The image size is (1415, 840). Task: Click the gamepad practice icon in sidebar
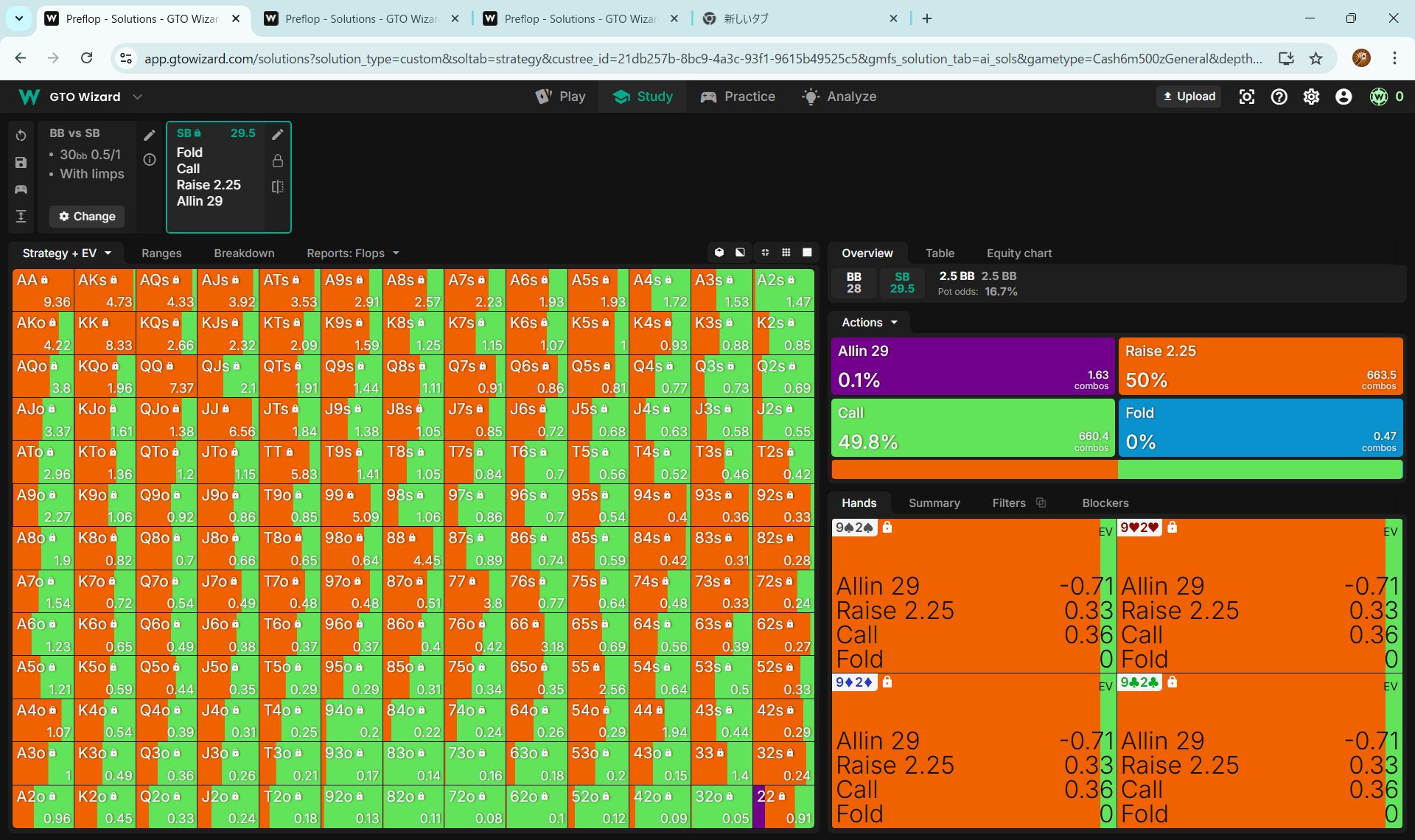[21, 189]
